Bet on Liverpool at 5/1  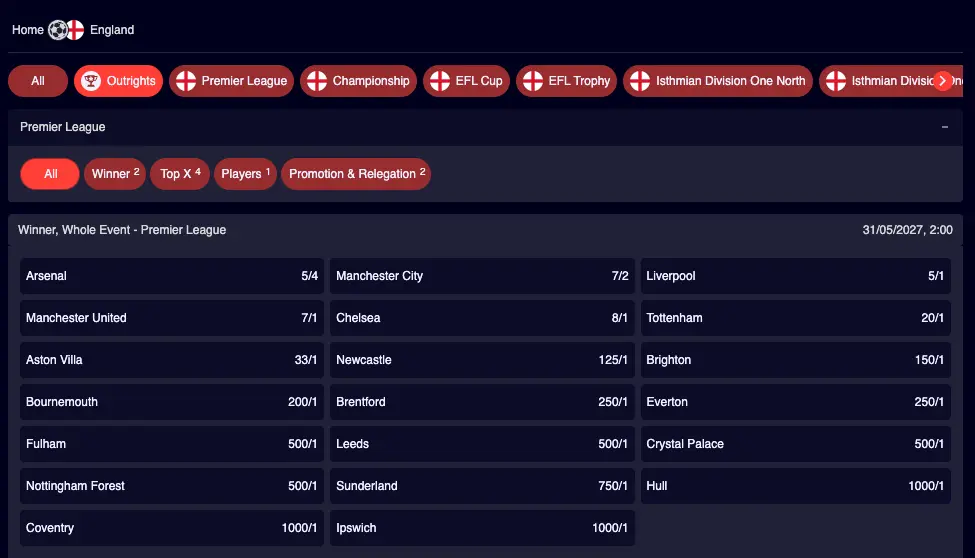(795, 276)
